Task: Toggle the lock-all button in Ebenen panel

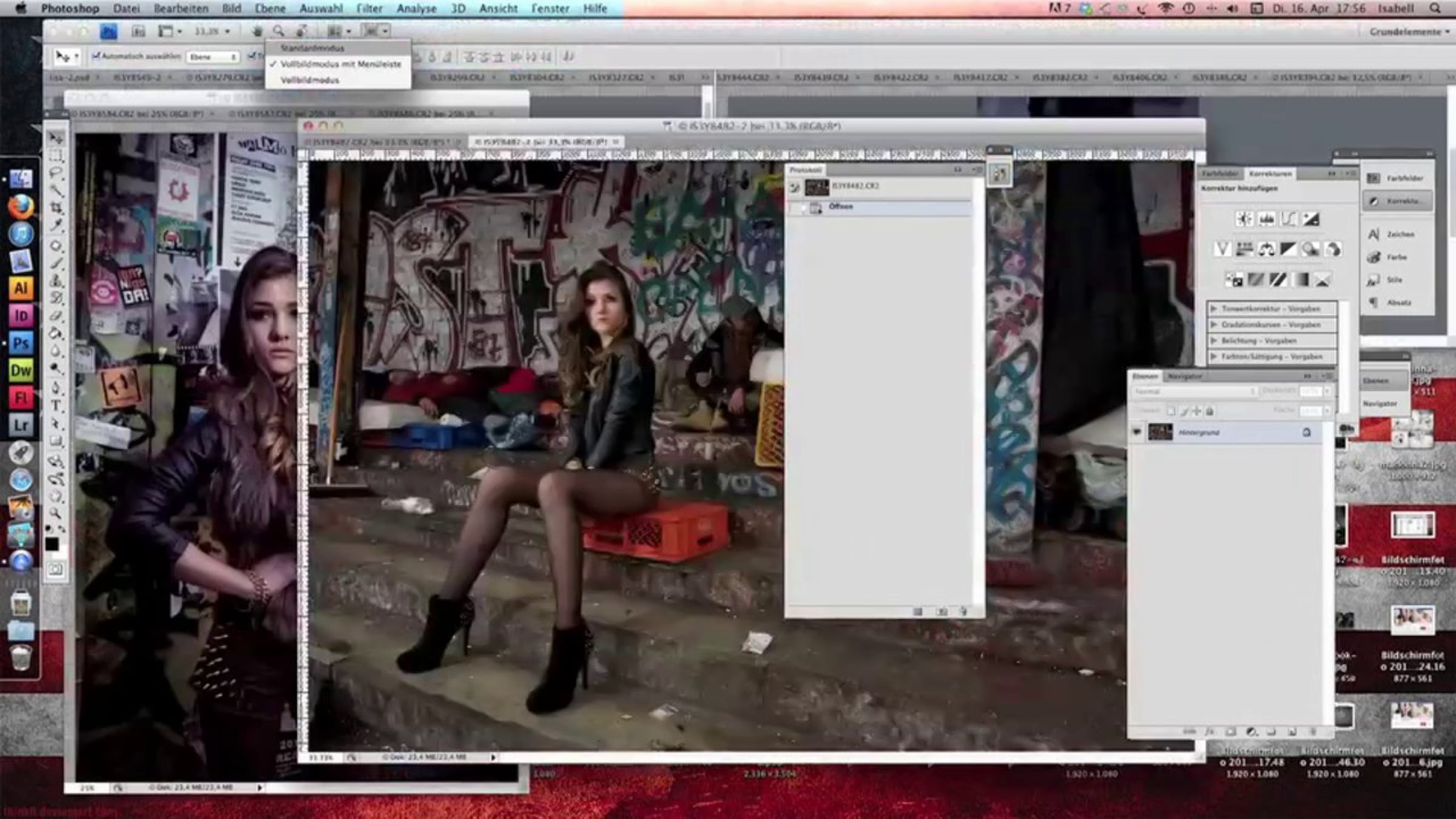Action: (x=1210, y=411)
